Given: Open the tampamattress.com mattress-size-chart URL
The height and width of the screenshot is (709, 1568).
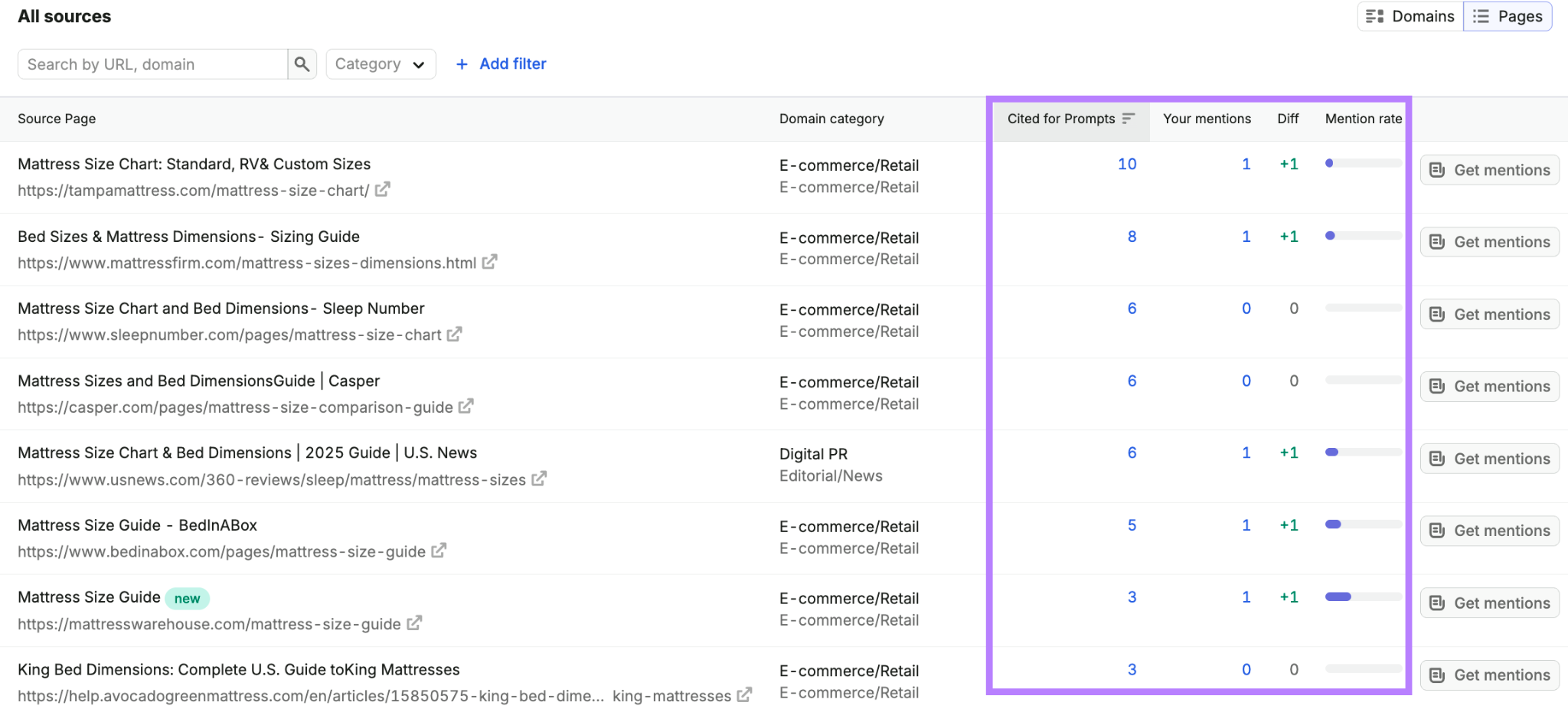Looking at the screenshot, I should pyautogui.click(x=194, y=190).
